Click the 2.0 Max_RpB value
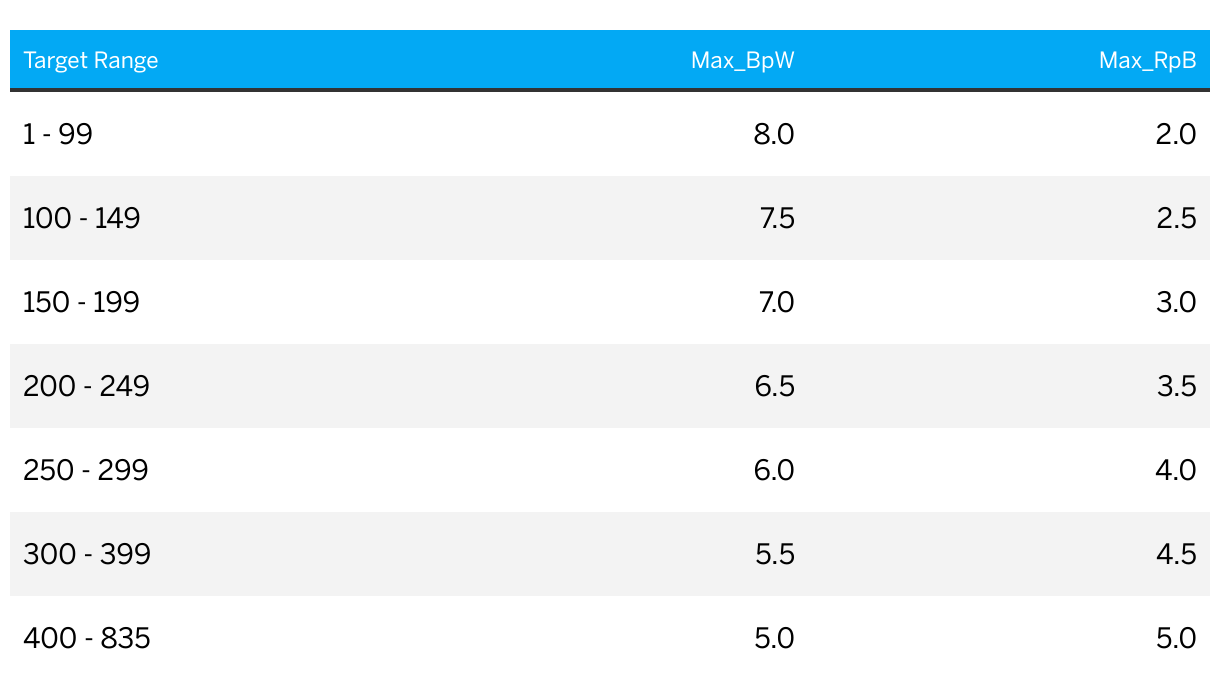1220x690 pixels. [x=1176, y=134]
